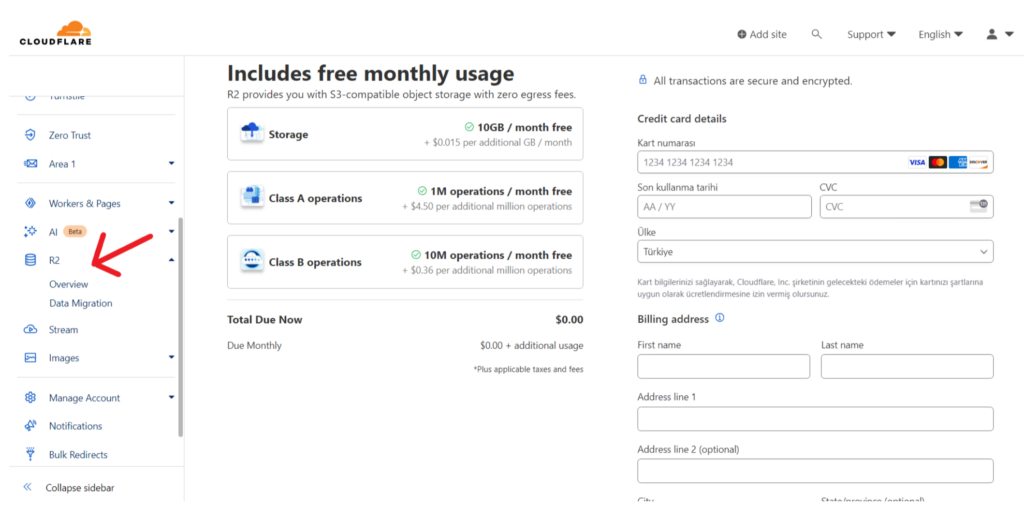Open the Notifications section
The image size is (1024, 506).
pyautogui.click(x=76, y=426)
